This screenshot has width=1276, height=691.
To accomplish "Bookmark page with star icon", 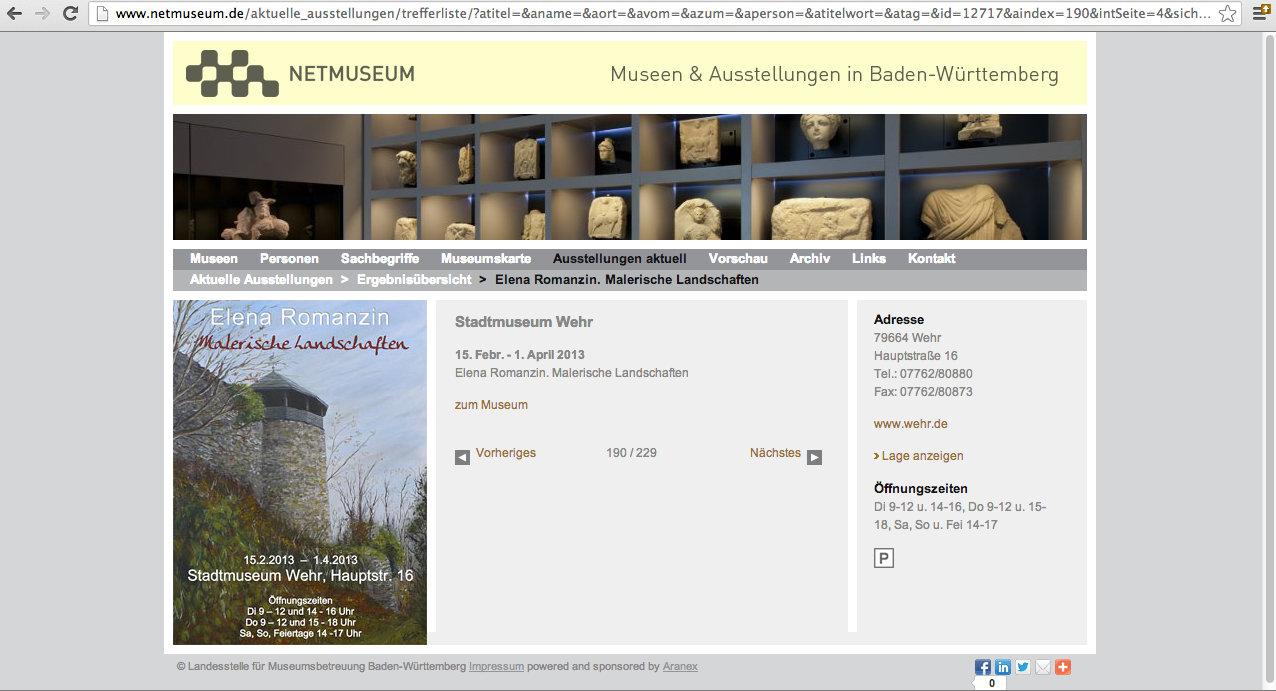I will (1227, 14).
